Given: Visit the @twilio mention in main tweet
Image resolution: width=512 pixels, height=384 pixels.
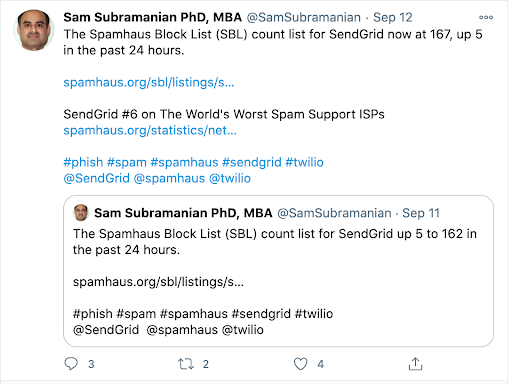Looking at the screenshot, I should [x=230, y=178].
